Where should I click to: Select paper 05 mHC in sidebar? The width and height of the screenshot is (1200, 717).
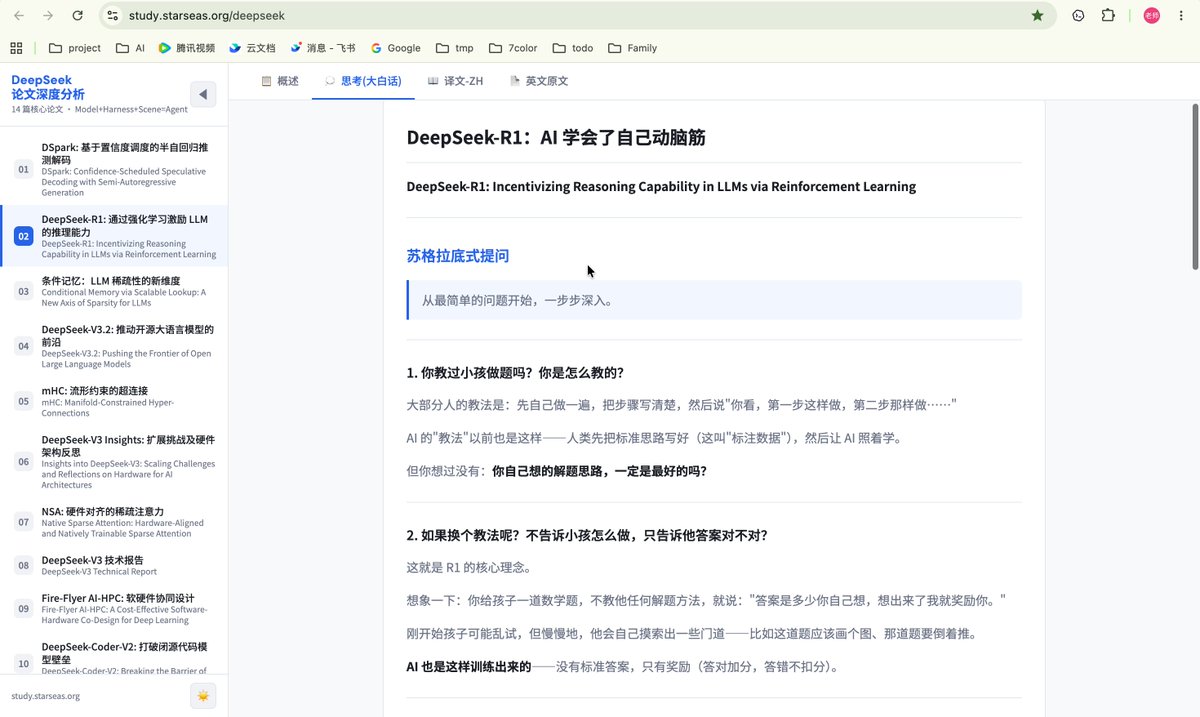pos(114,401)
